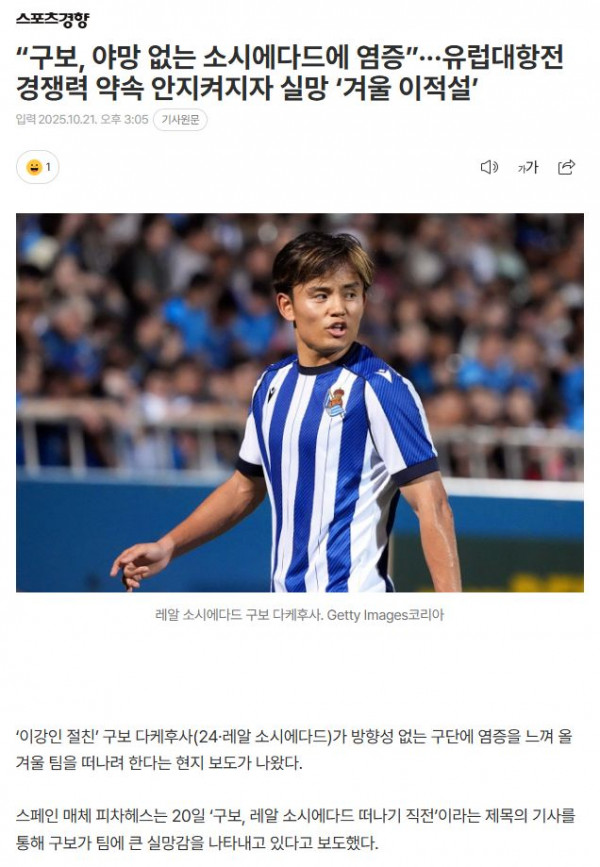Click the Getty Images코리아 credit
This screenshot has width=600, height=867.
[385, 615]
